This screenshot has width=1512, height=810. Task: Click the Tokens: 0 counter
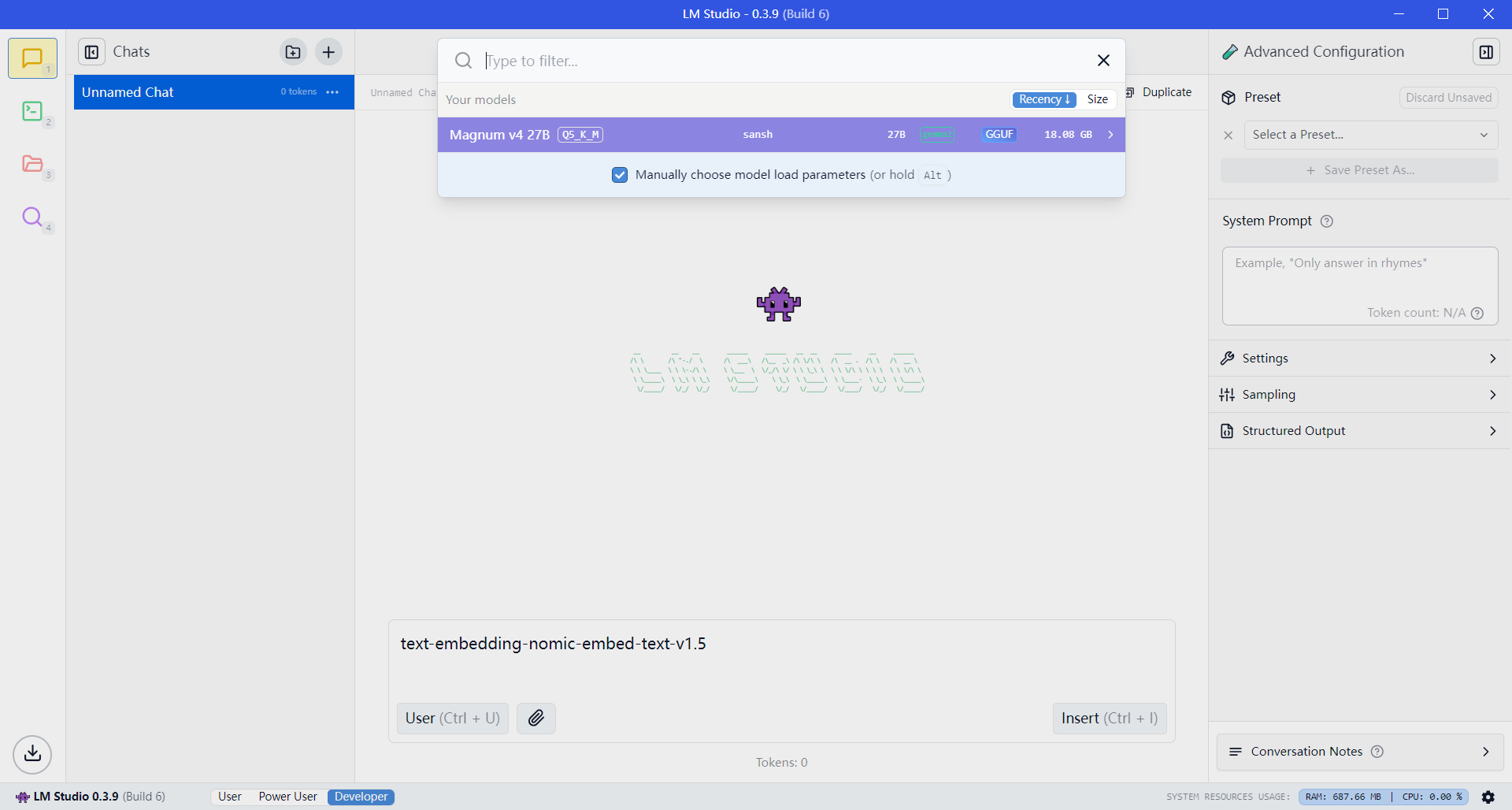coord(781,763)
